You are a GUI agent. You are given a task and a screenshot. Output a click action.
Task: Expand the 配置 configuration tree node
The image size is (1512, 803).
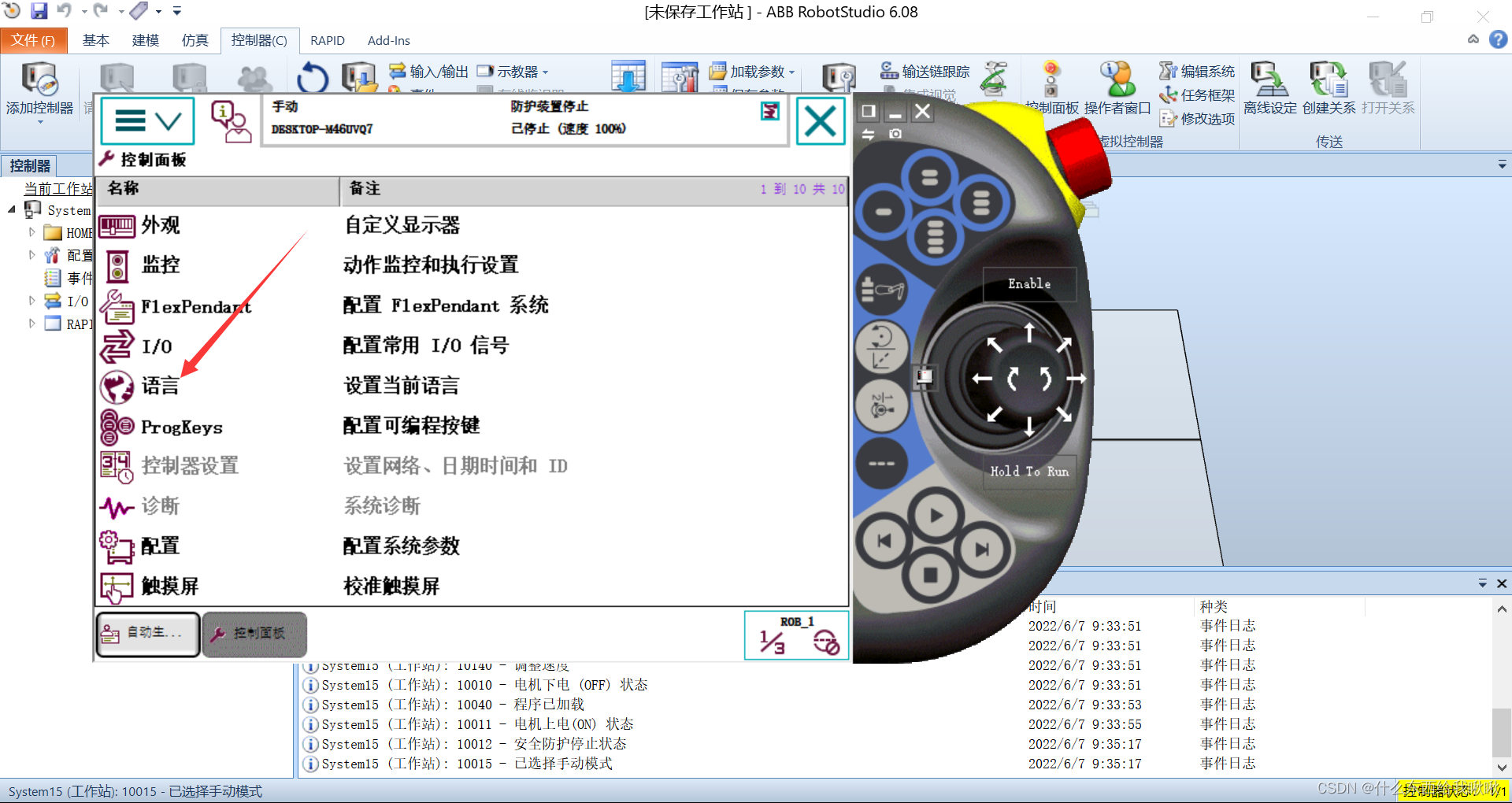32,255
